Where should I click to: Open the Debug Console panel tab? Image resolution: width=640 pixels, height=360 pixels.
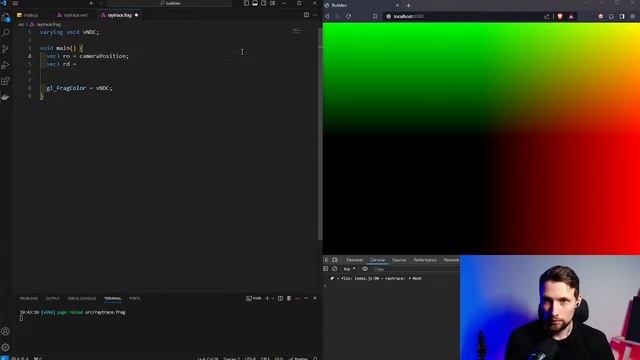tap(82, 298)
